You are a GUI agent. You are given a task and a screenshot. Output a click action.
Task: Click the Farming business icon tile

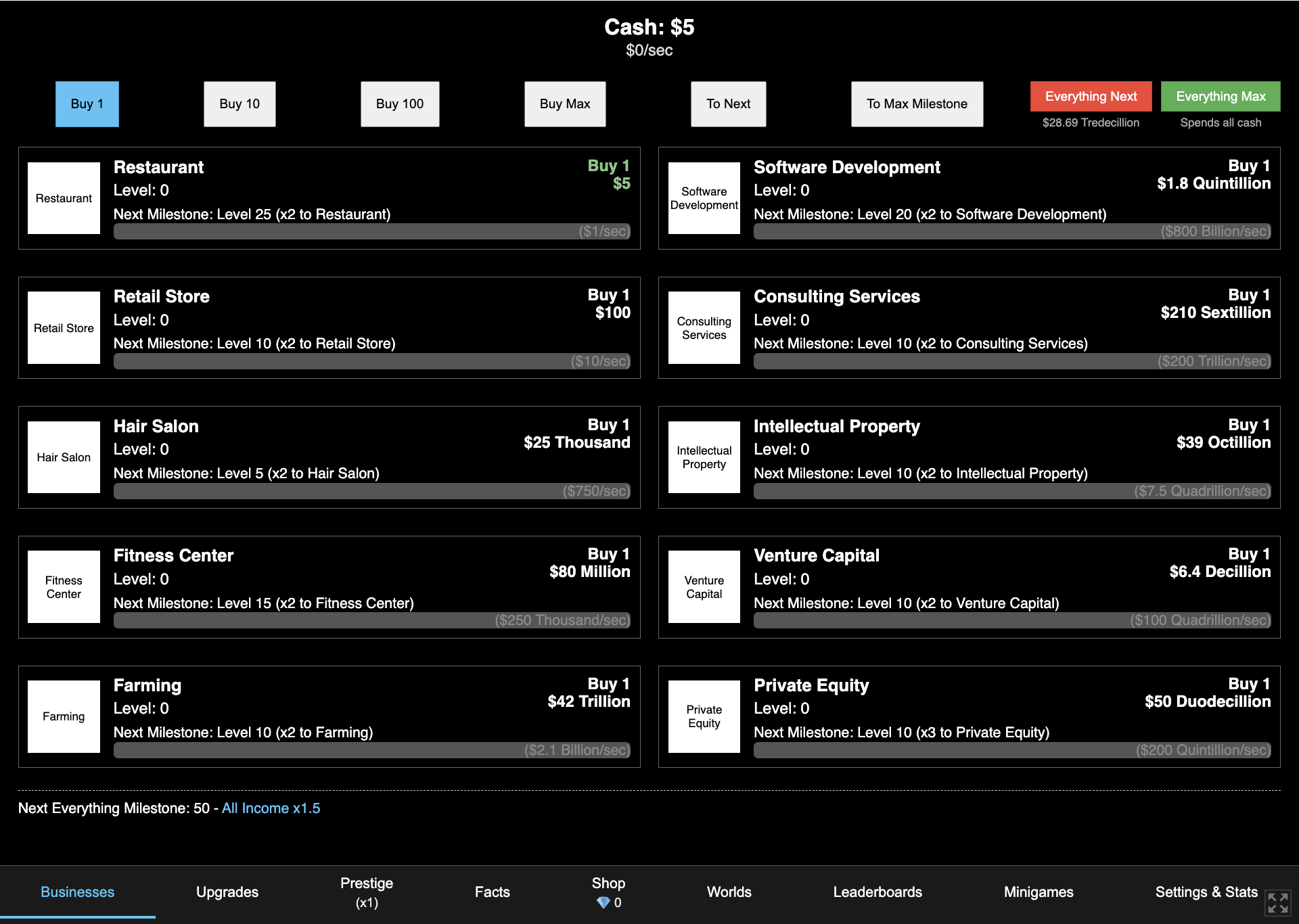(64, 716)
